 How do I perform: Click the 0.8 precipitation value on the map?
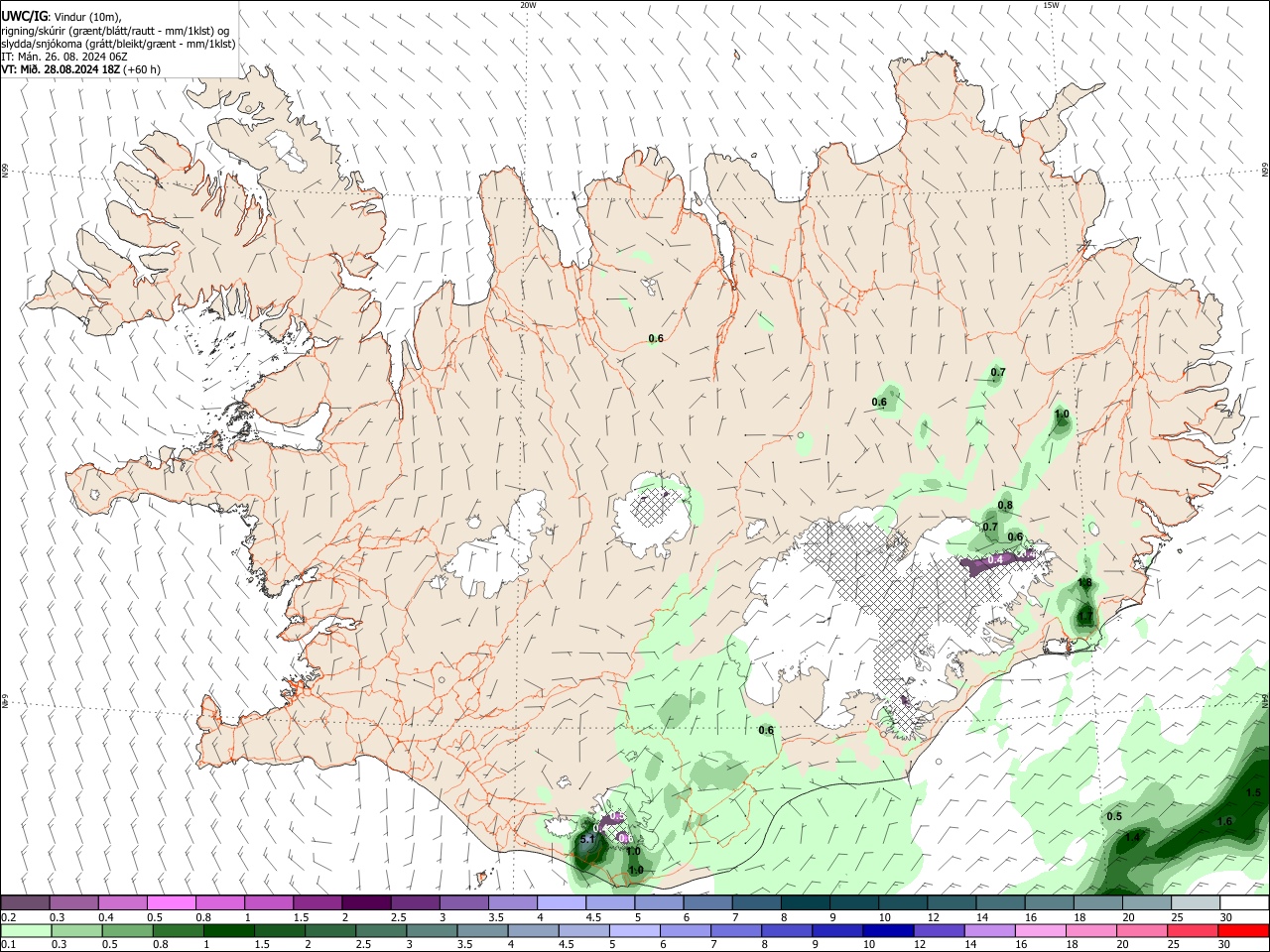(x=1005, y=506)
